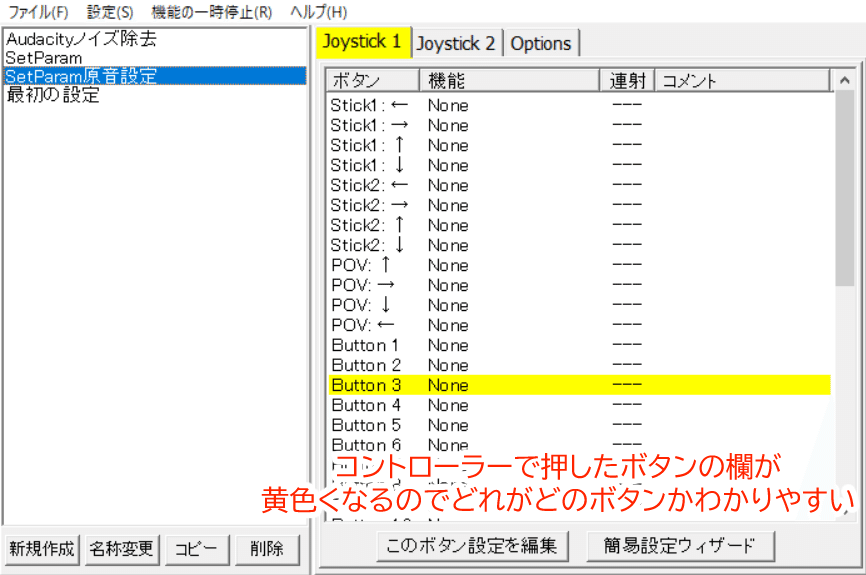Click the コピー button
866x575 pixels.
pos(197,549)
